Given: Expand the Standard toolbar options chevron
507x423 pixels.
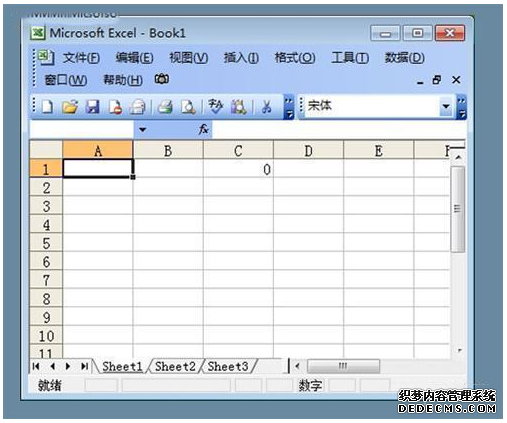Looking at the screenshot, I should 289,107.
